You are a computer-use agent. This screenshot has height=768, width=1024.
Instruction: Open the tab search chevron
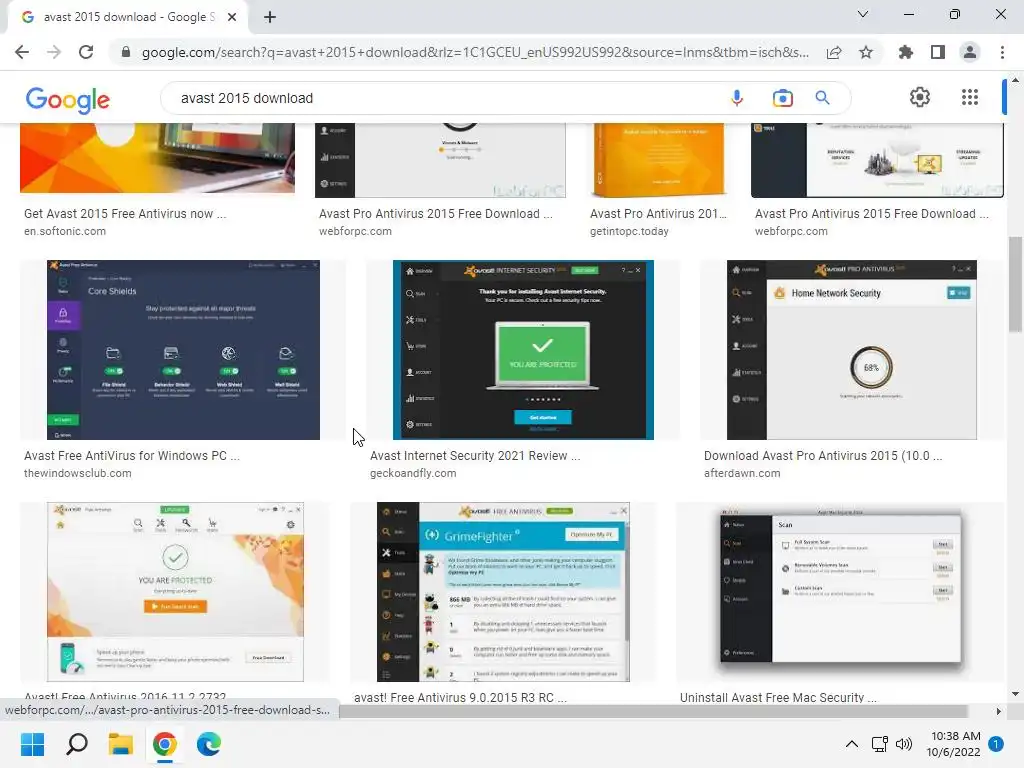pos(863,14)
